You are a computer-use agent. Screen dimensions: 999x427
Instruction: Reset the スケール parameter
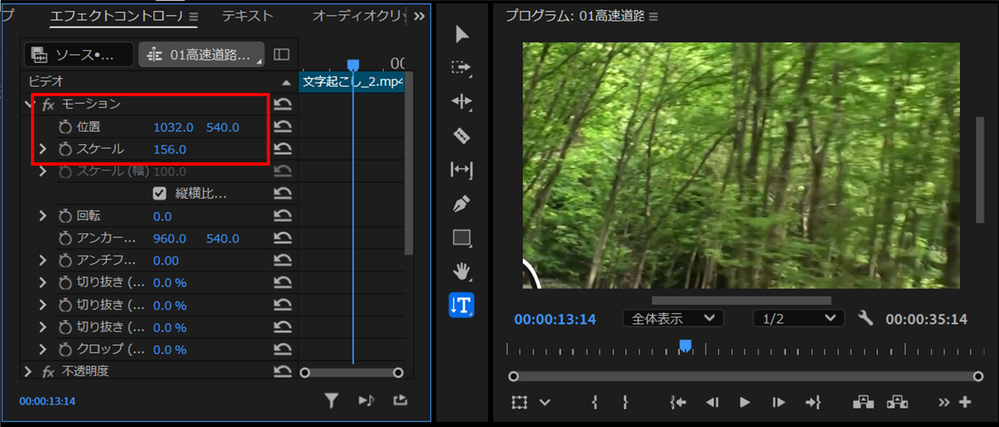tap(282, 149)
